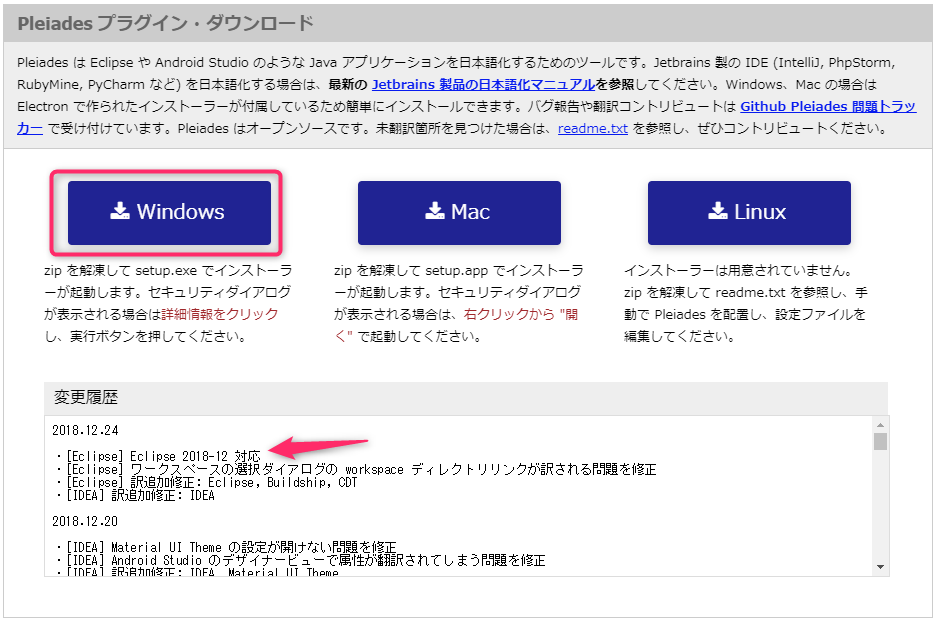Click the 2018.12.20 changelog date

tap(85, 522)
